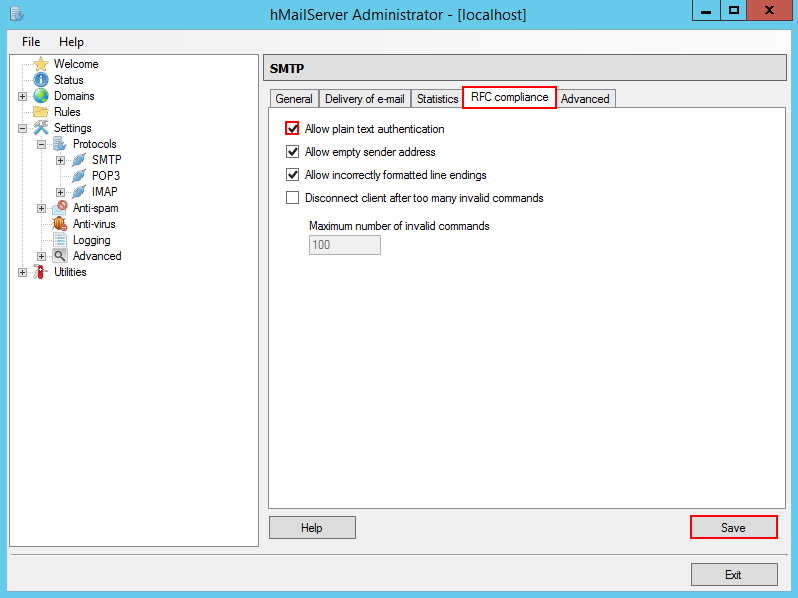798x598 pixels.
Task: Switch to the Advanced tab
Action: (x=585, y=99)
